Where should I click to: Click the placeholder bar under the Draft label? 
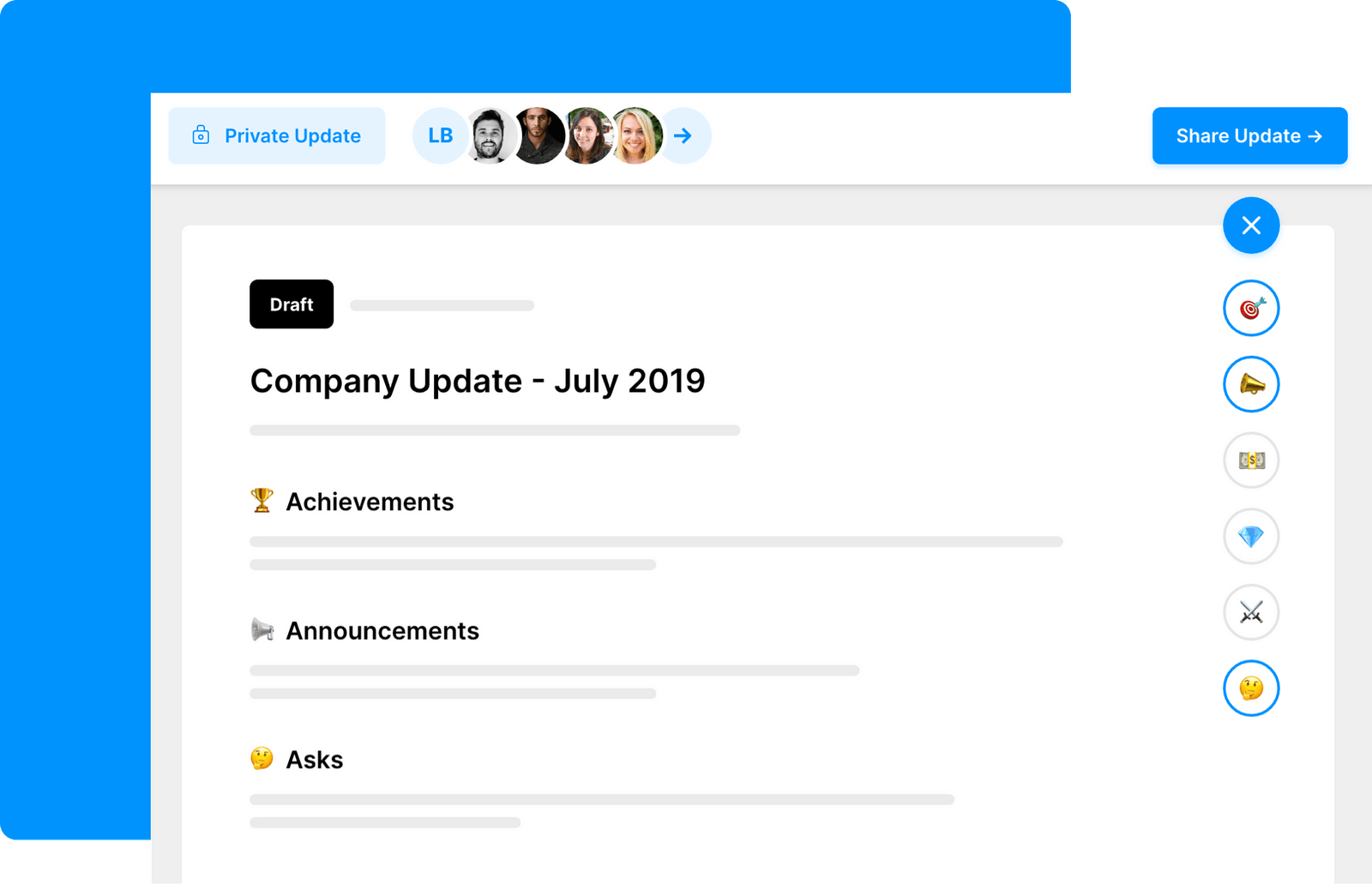point(442,305)
